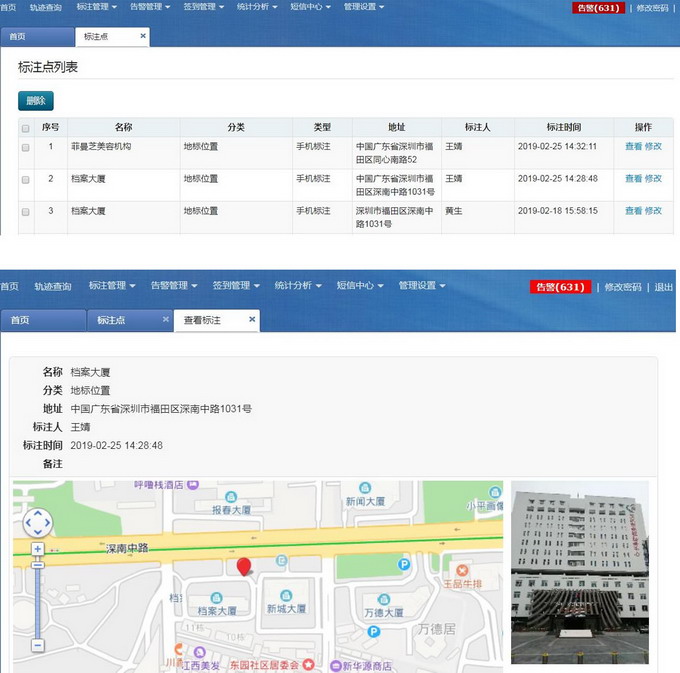The width and height of the screenshot is (680, 673).
Task: Close the 查看标注 tab
Action: [252, 320]
